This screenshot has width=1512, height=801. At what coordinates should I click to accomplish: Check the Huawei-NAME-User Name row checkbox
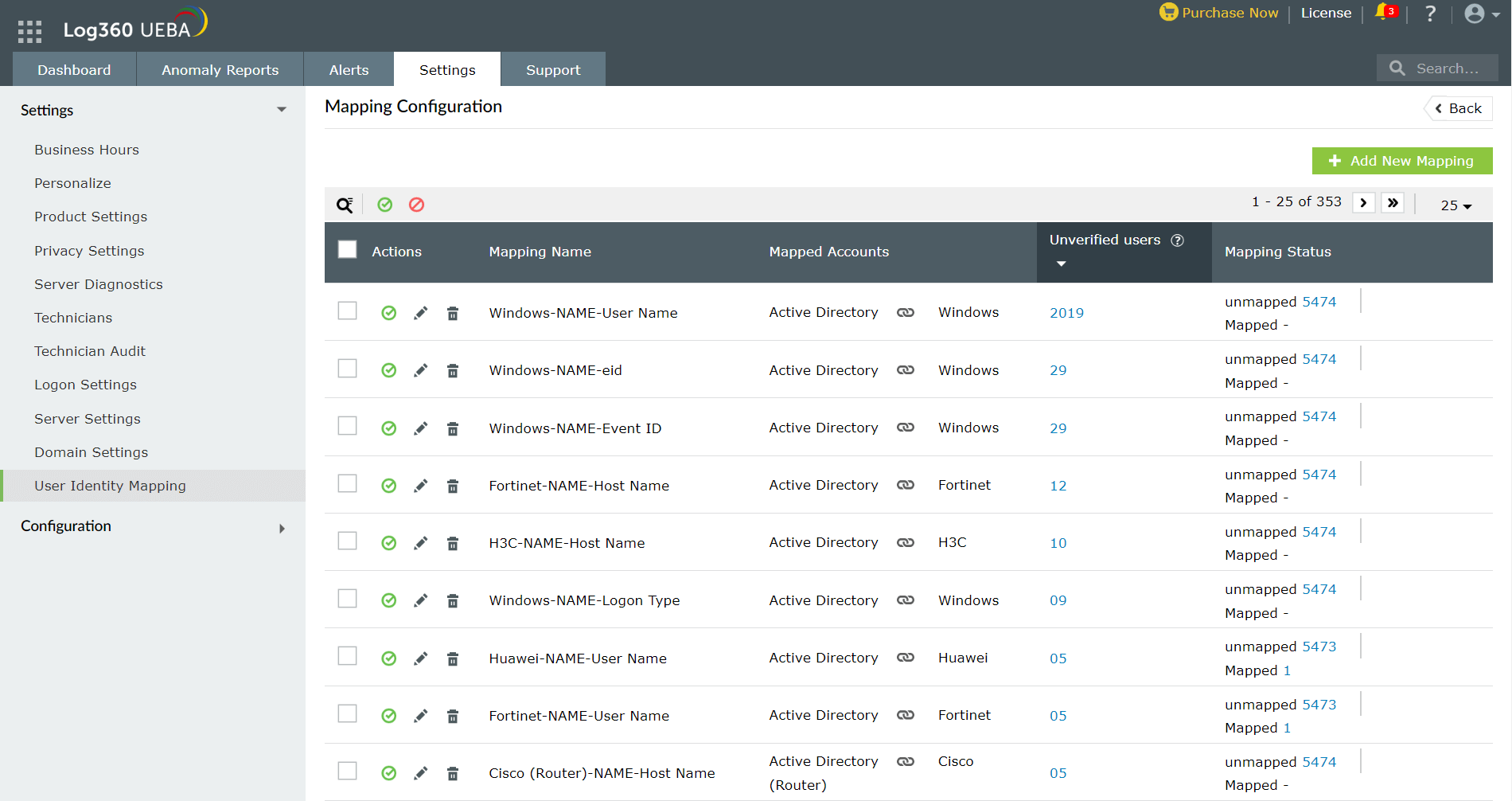pyautogui.click(x=347, y=656)
